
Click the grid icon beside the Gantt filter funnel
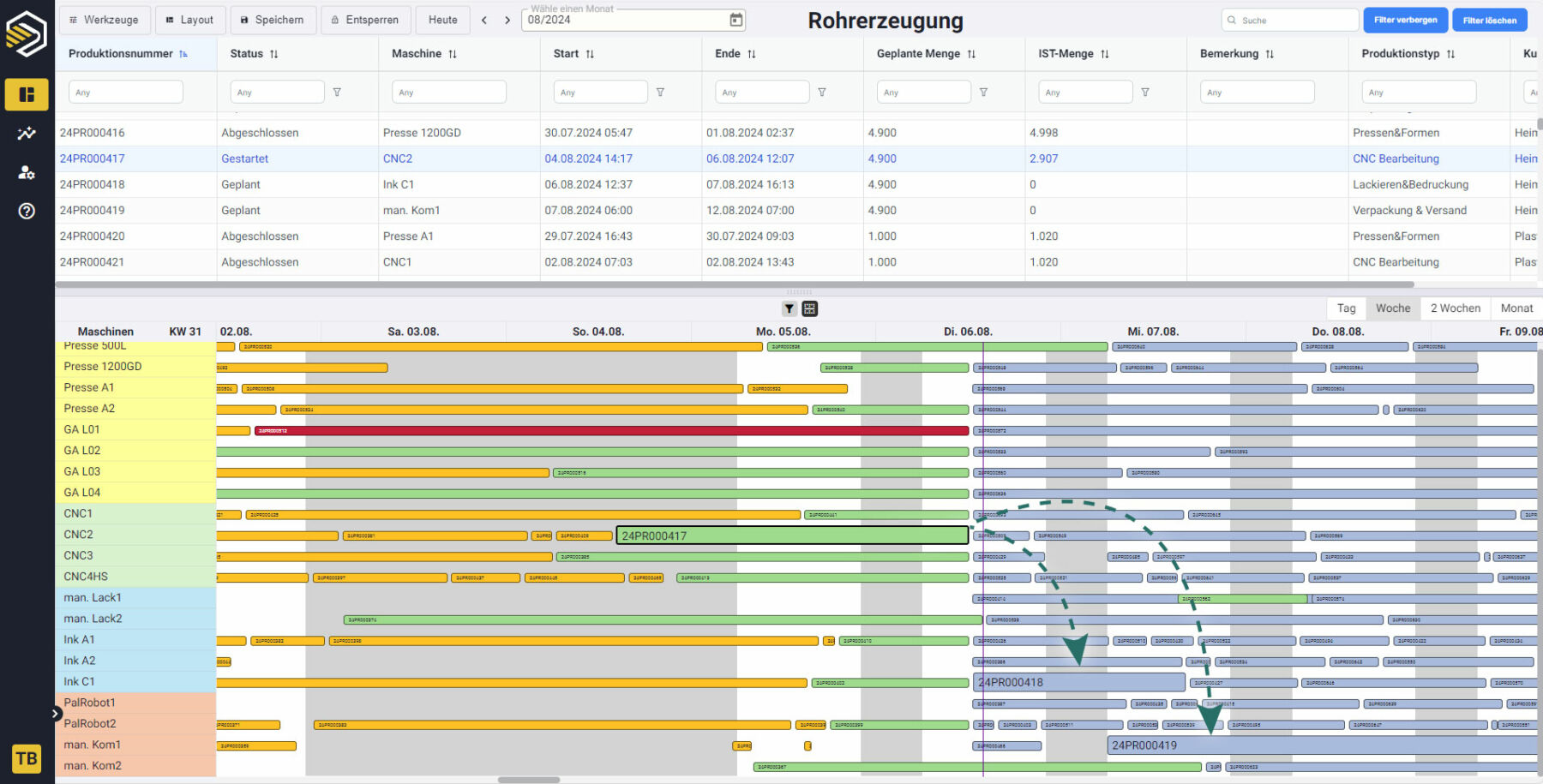[809, 308]
